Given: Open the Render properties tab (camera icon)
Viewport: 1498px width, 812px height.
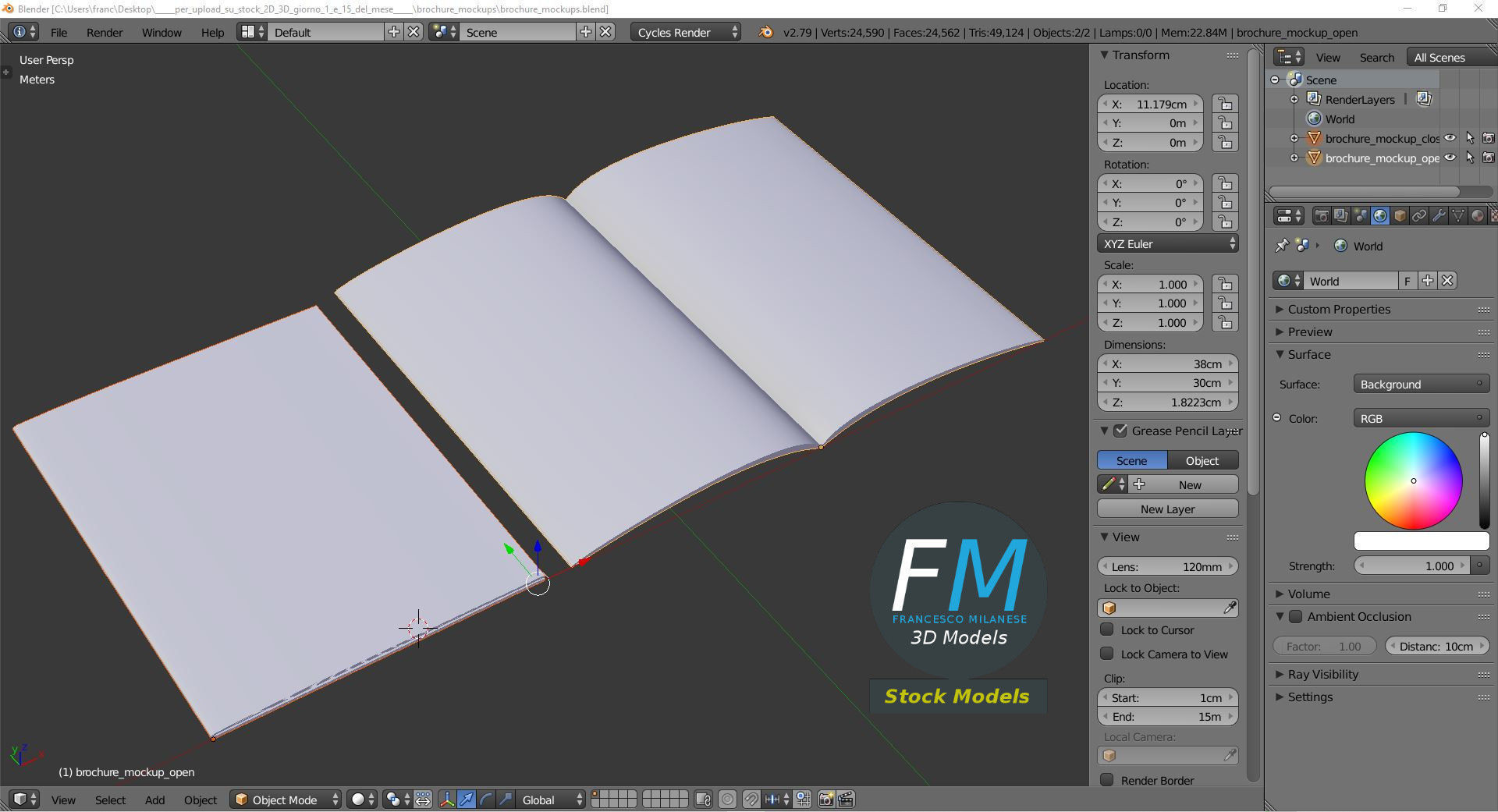Looking at the screenshot, I should pyautogui.click(x=1321, y=215).
